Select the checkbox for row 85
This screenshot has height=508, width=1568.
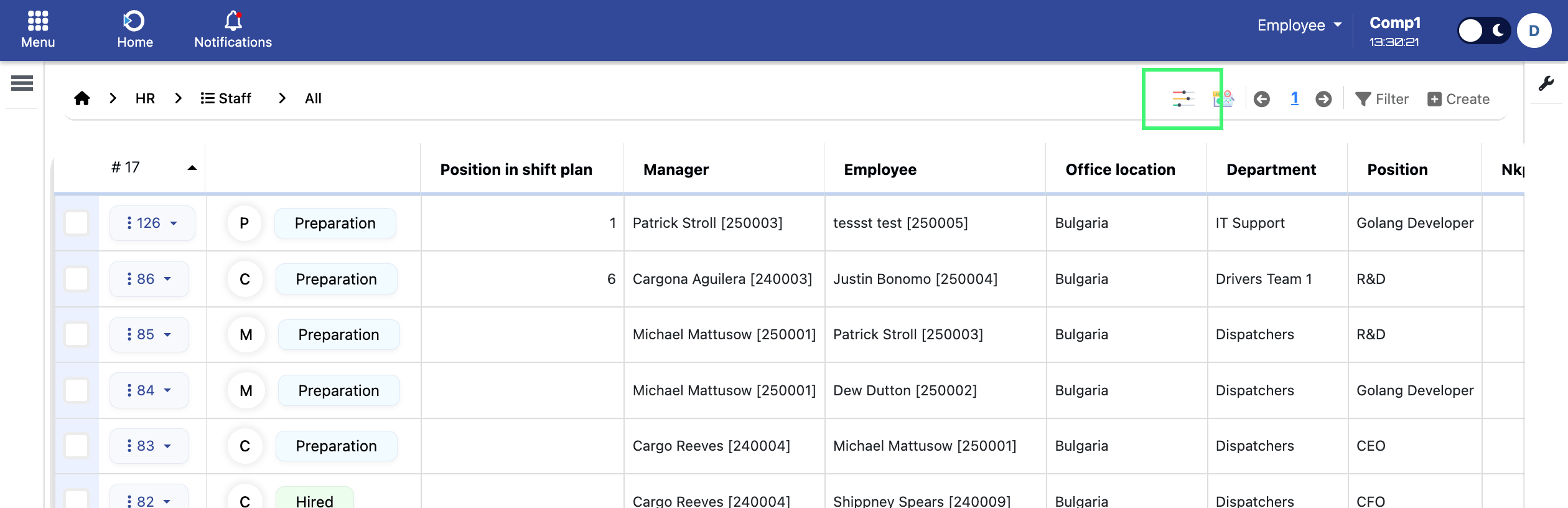point(77,334)
